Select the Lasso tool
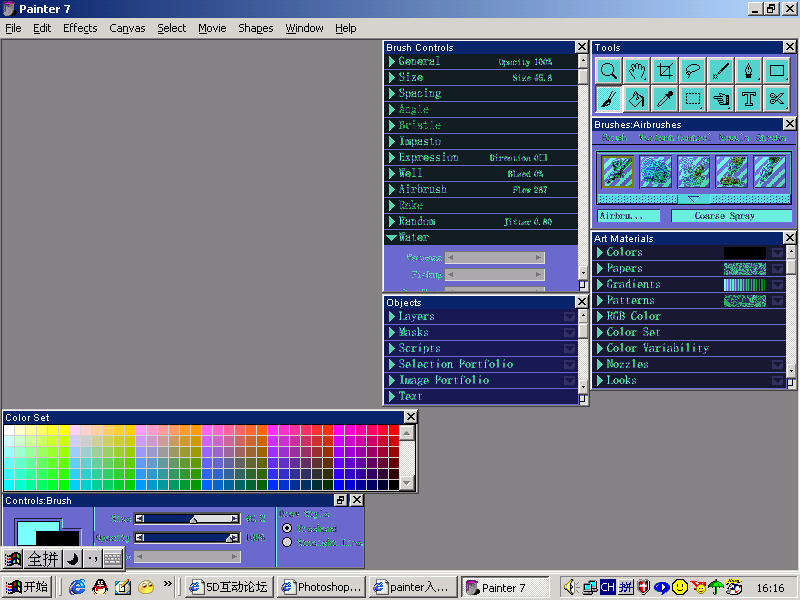 coord(692,71)
